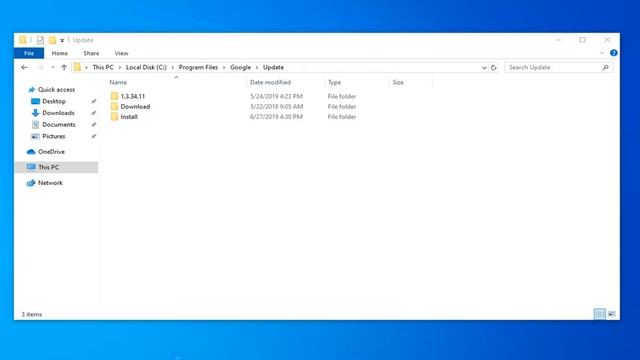The width and height of the screenshot is (640, 360).
Task: Open Documents in navigation pane
Action: [x=59, y=124]
